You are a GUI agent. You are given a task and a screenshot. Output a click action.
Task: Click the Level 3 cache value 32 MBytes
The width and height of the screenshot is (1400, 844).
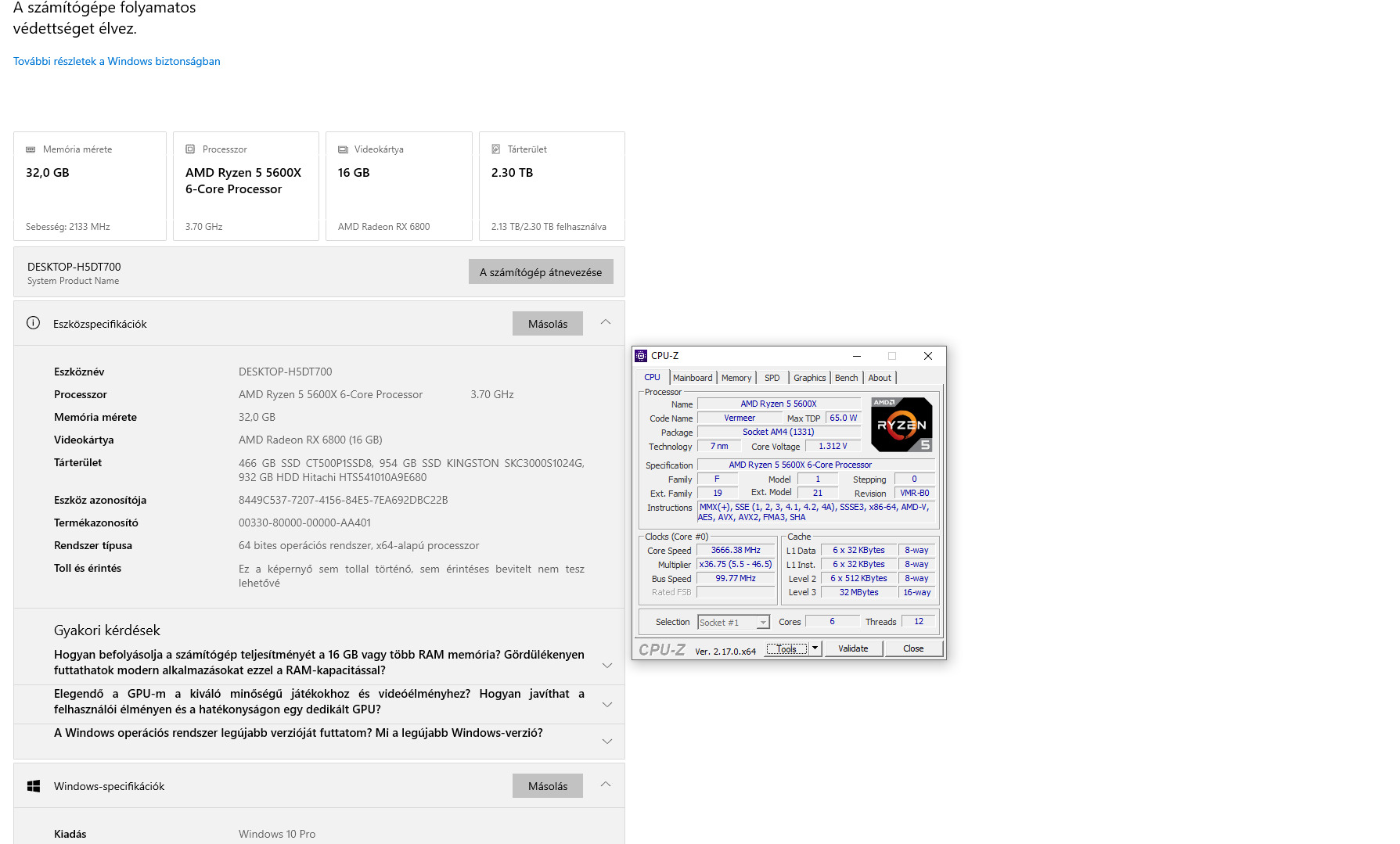858,592
